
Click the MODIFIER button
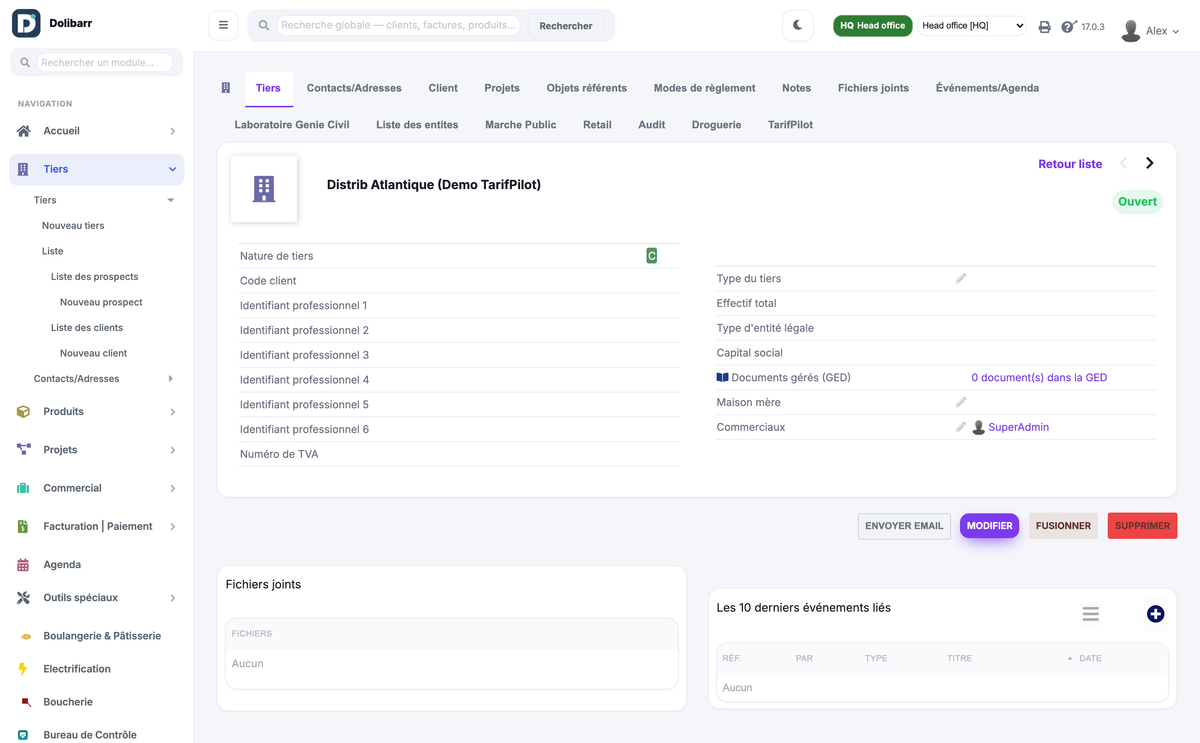[x=989, y=526]
